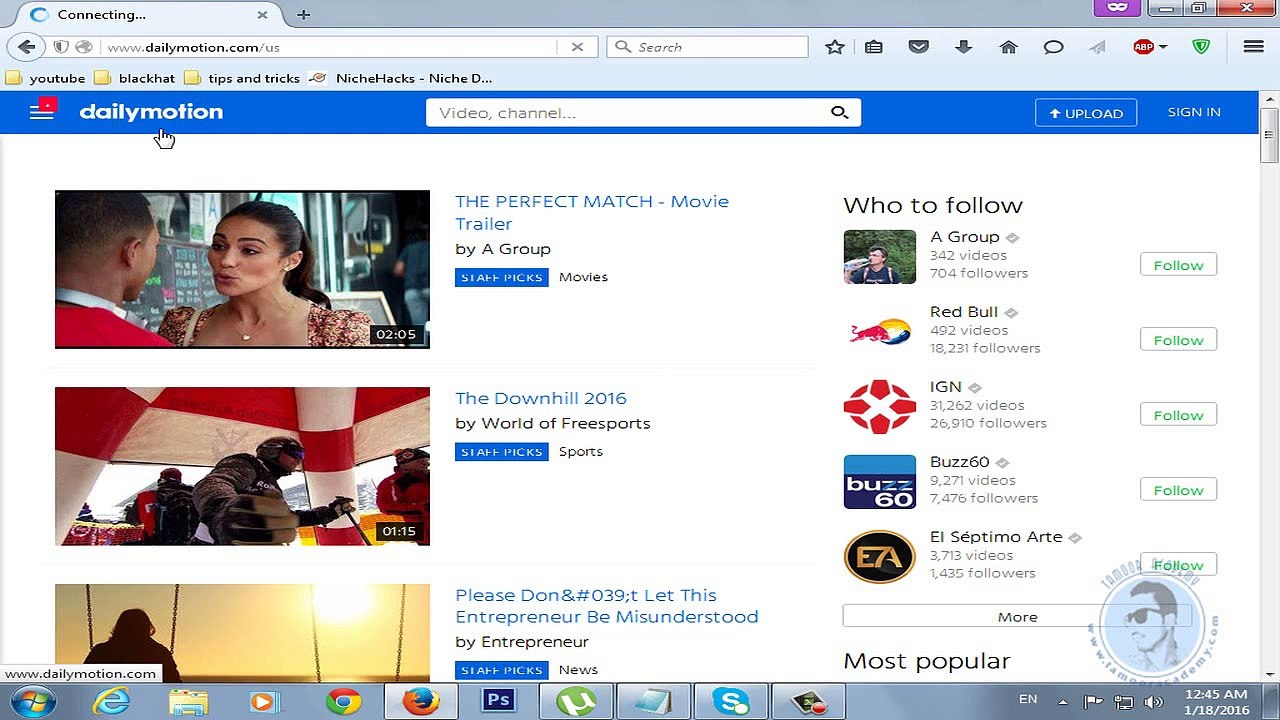The height and width of the screenshot is (720, 1280).
Task: Click the Firefox address bar
Action: point(330,47)
